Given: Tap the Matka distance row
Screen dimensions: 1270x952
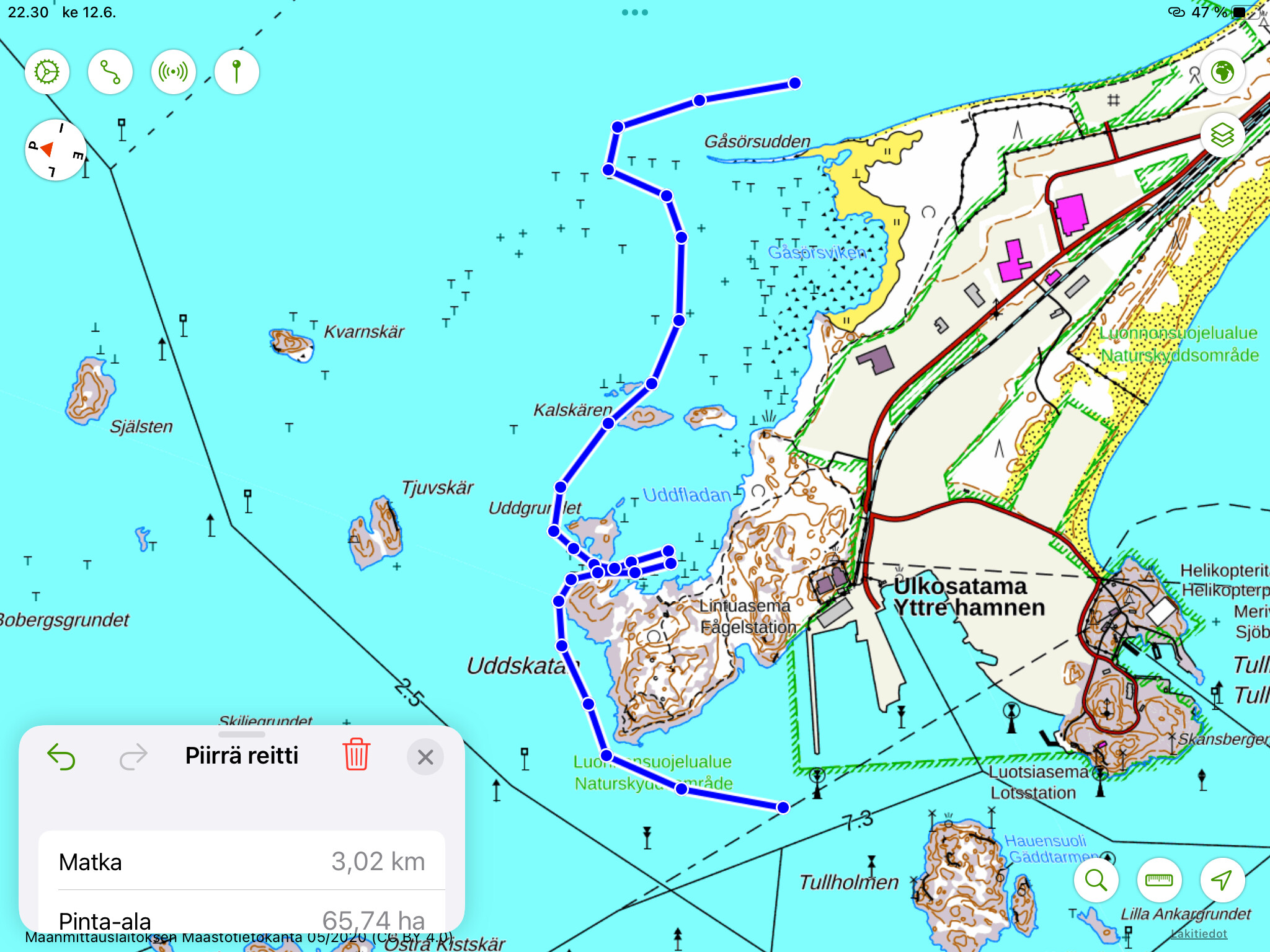Looking at the screenshot, I should pyautogui.click(x=242, y=862).
